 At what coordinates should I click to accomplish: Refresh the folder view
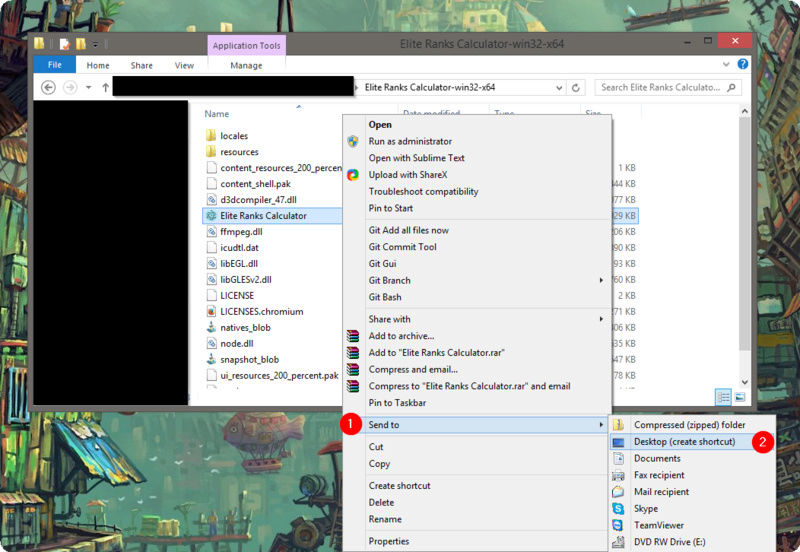[576, 88]
